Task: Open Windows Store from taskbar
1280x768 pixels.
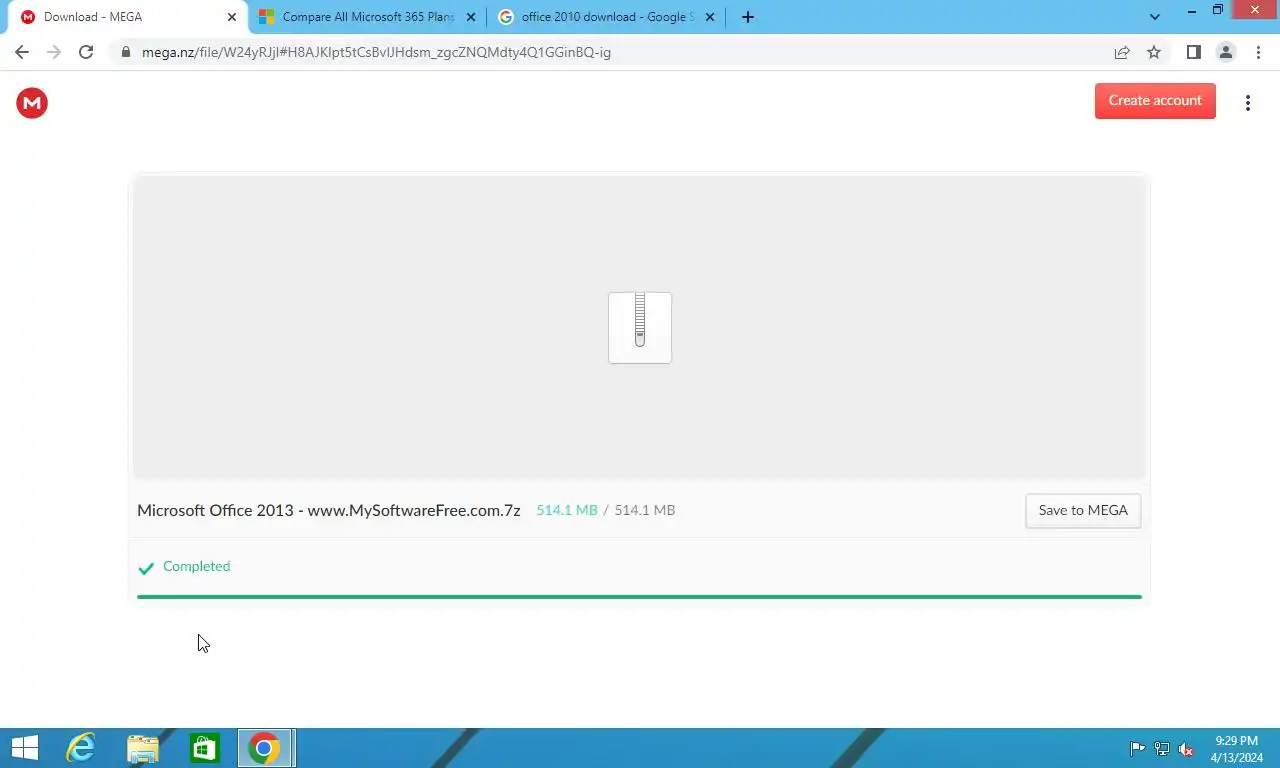Action: coord(205,748)
